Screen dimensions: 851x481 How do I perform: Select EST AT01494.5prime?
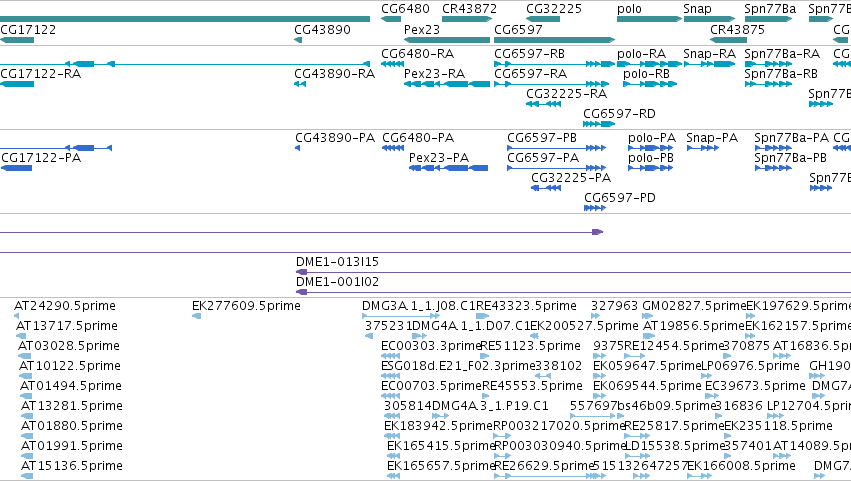point(71,386)
